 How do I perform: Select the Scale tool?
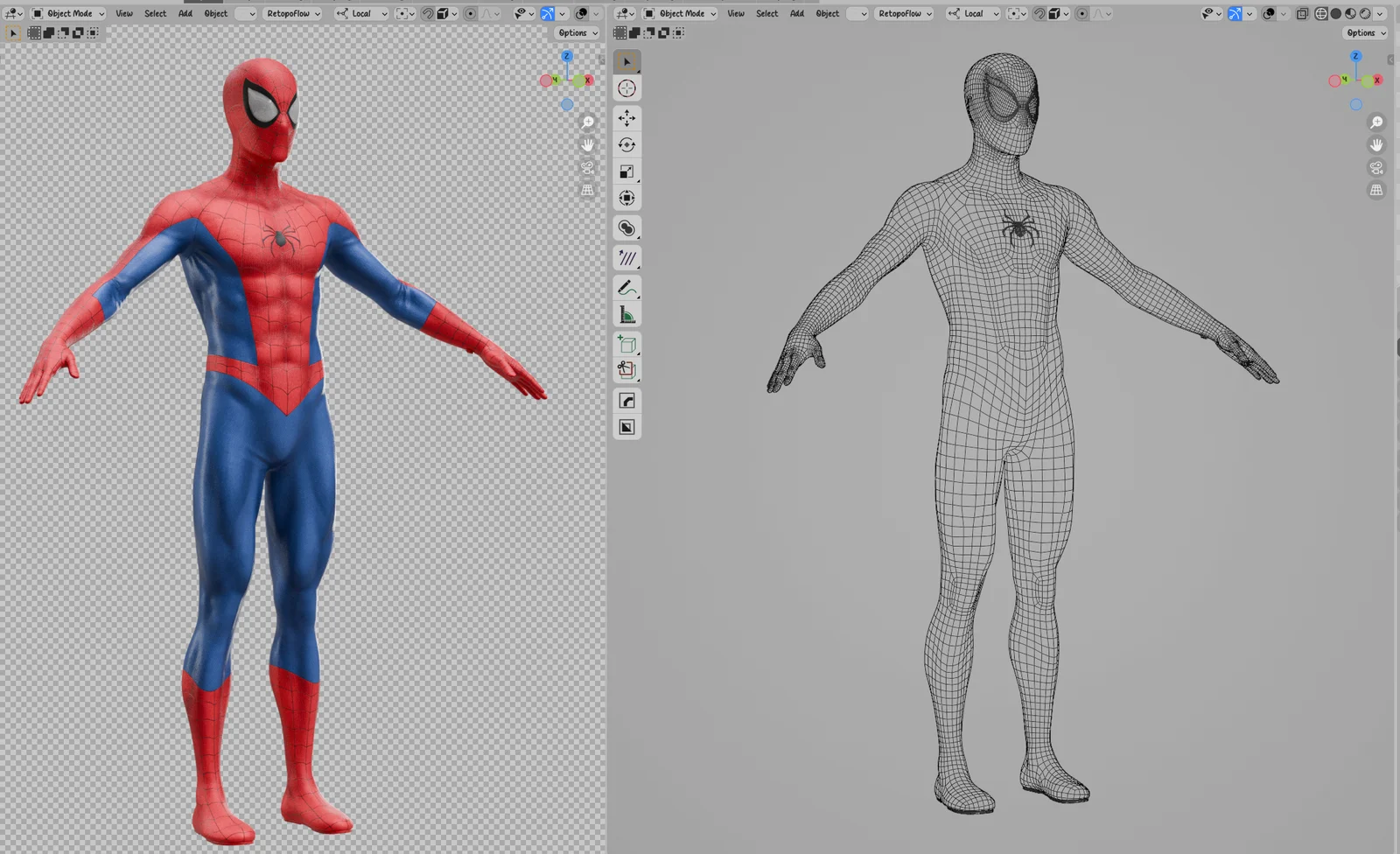pyautogui.click(x=626, y=172)
